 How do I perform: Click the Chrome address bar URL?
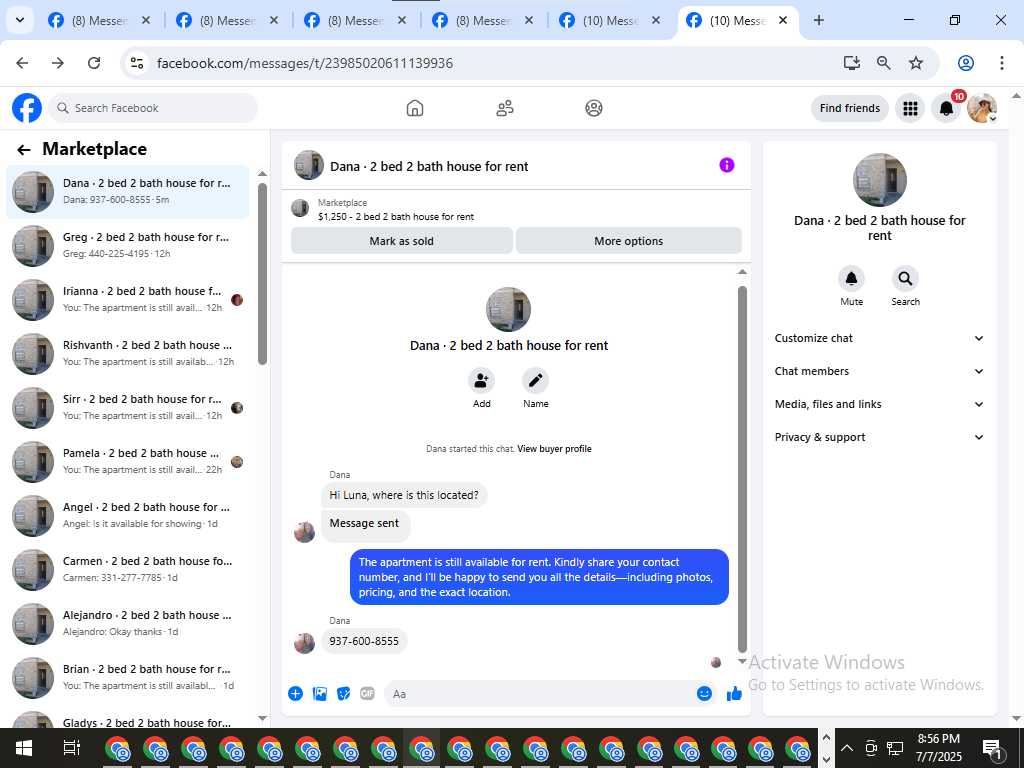pos(305,63)
